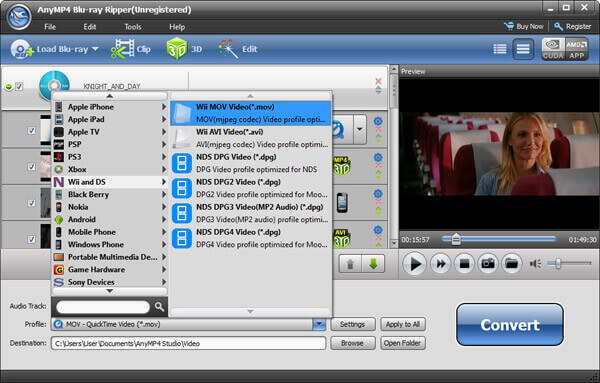Toggle the third title row checkbox
Screen dimensions: 600x383
(32, 203)
